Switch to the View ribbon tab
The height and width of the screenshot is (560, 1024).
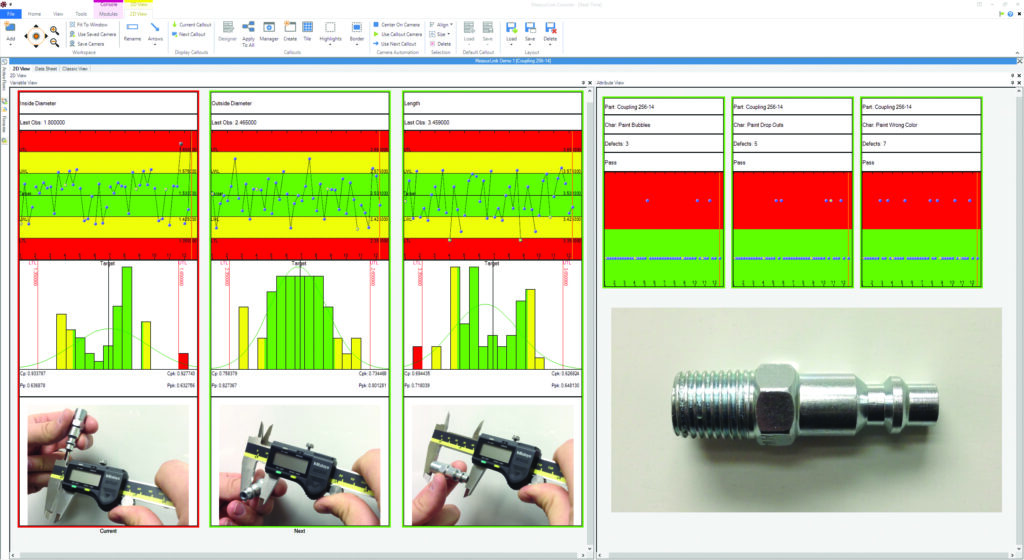point(58,14)
